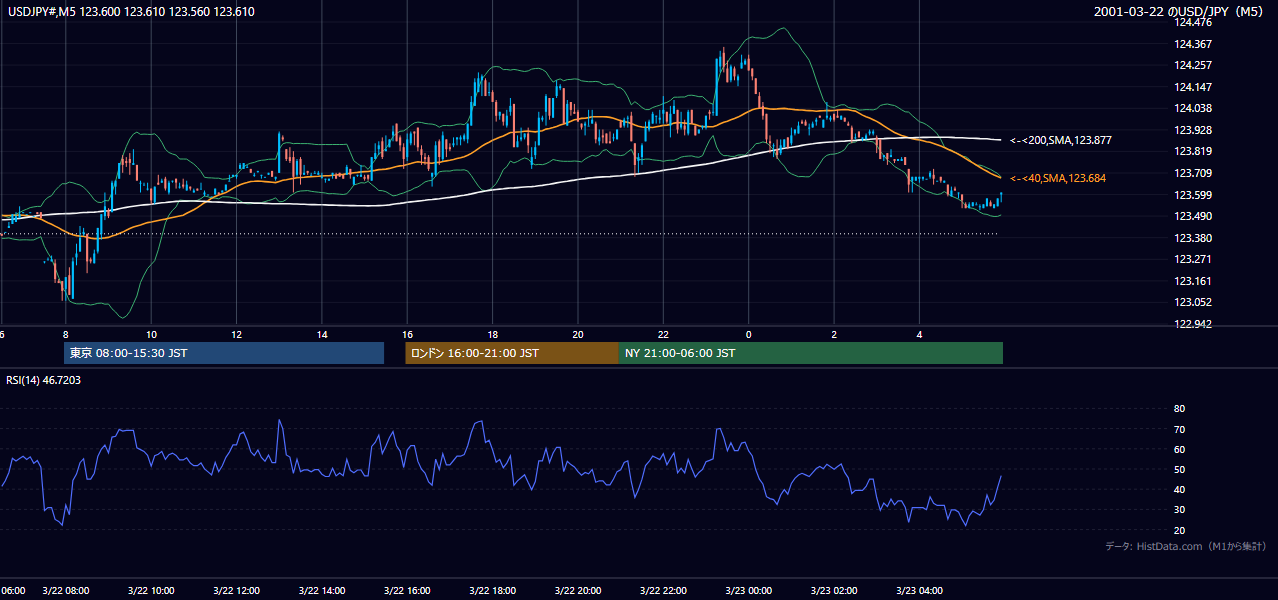This screenshot has width=1278, height=600.
Task: Click the 123.819 price axis label
Action: [1192, 152]
